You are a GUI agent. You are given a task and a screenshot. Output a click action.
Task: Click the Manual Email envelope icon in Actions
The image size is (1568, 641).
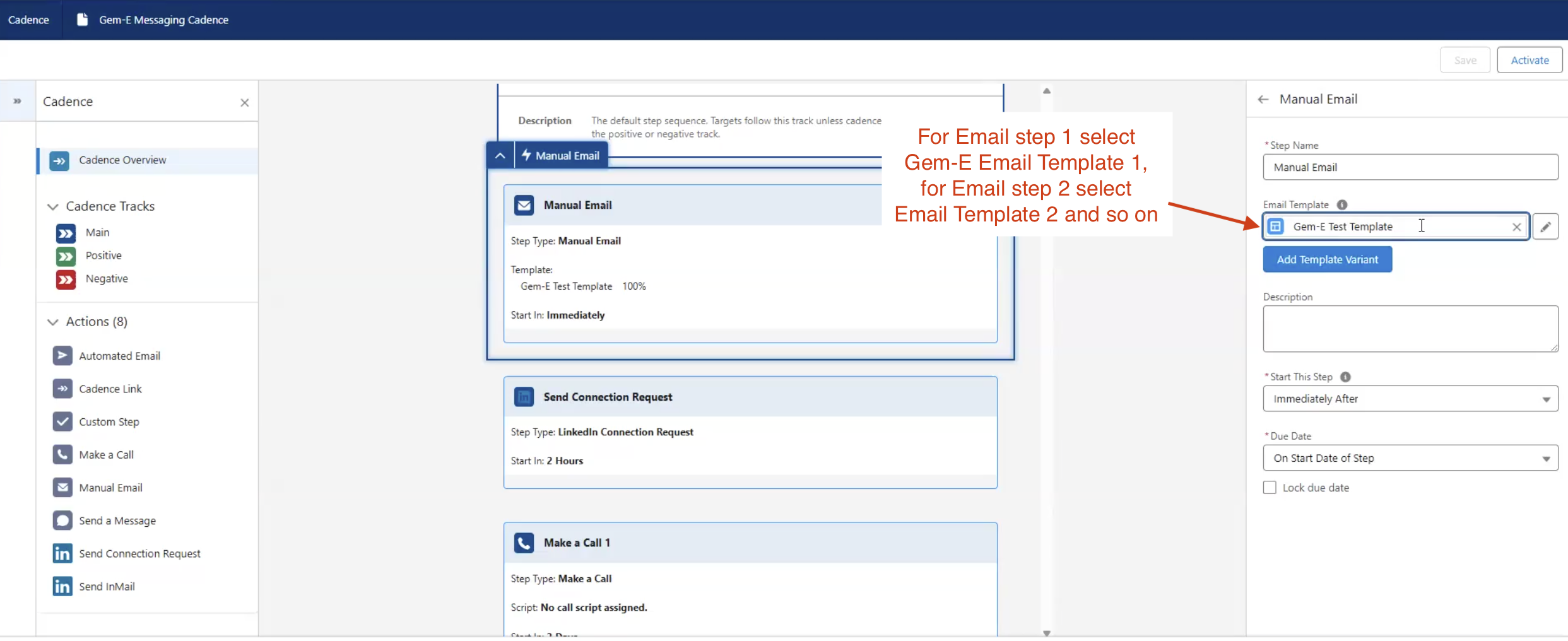tap(62, 487)
